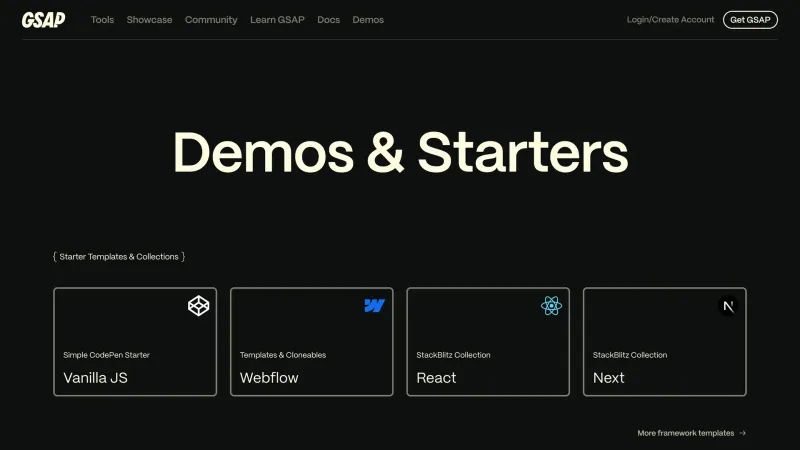
Task: Open the Vanilla JS starter card title
Action: [95, 378]
